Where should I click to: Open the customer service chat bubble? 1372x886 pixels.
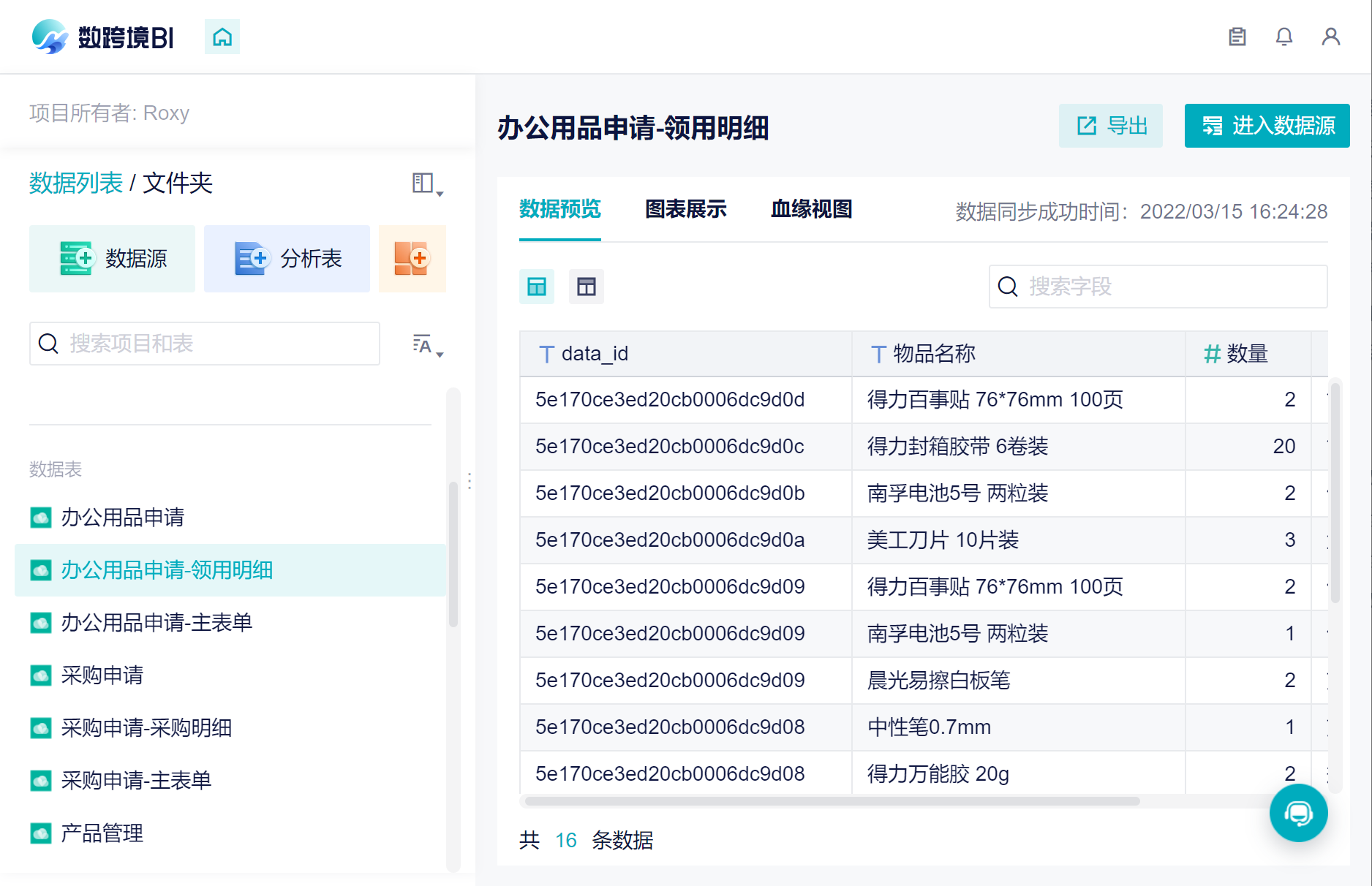[x=1298, y=813]
